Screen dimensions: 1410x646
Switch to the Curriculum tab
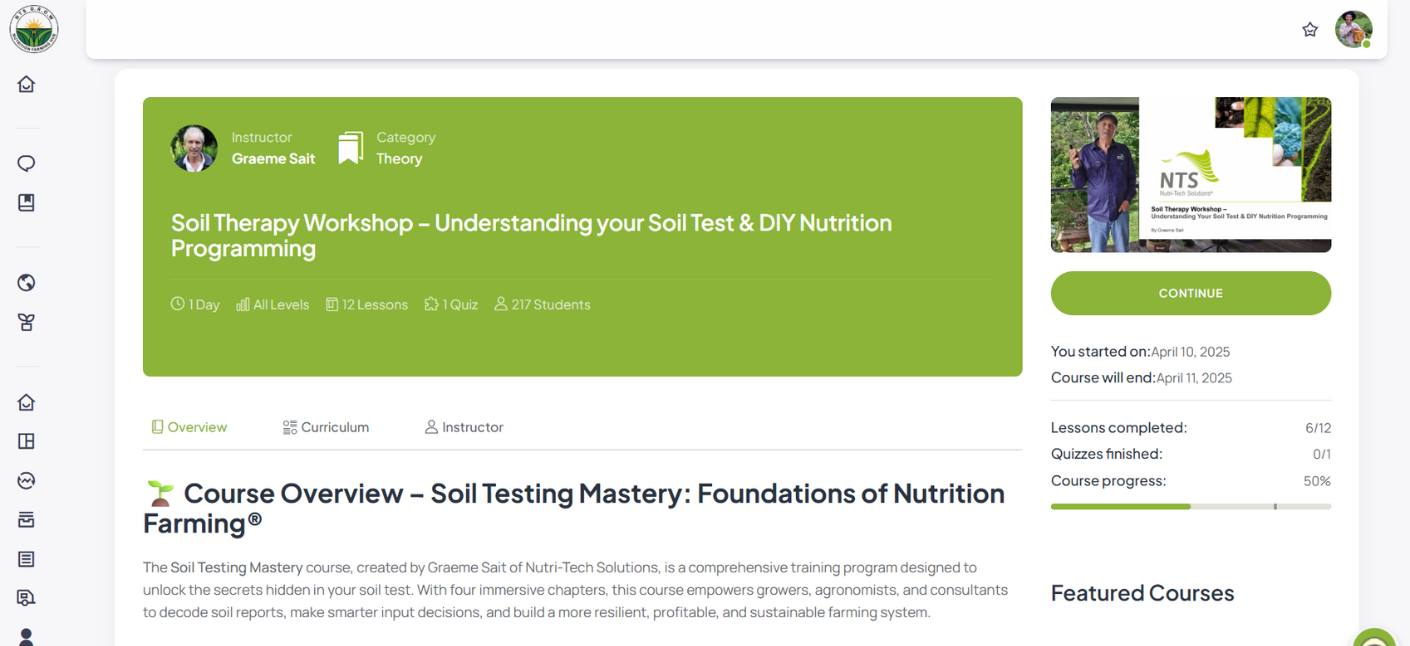[x=326, y=427]
